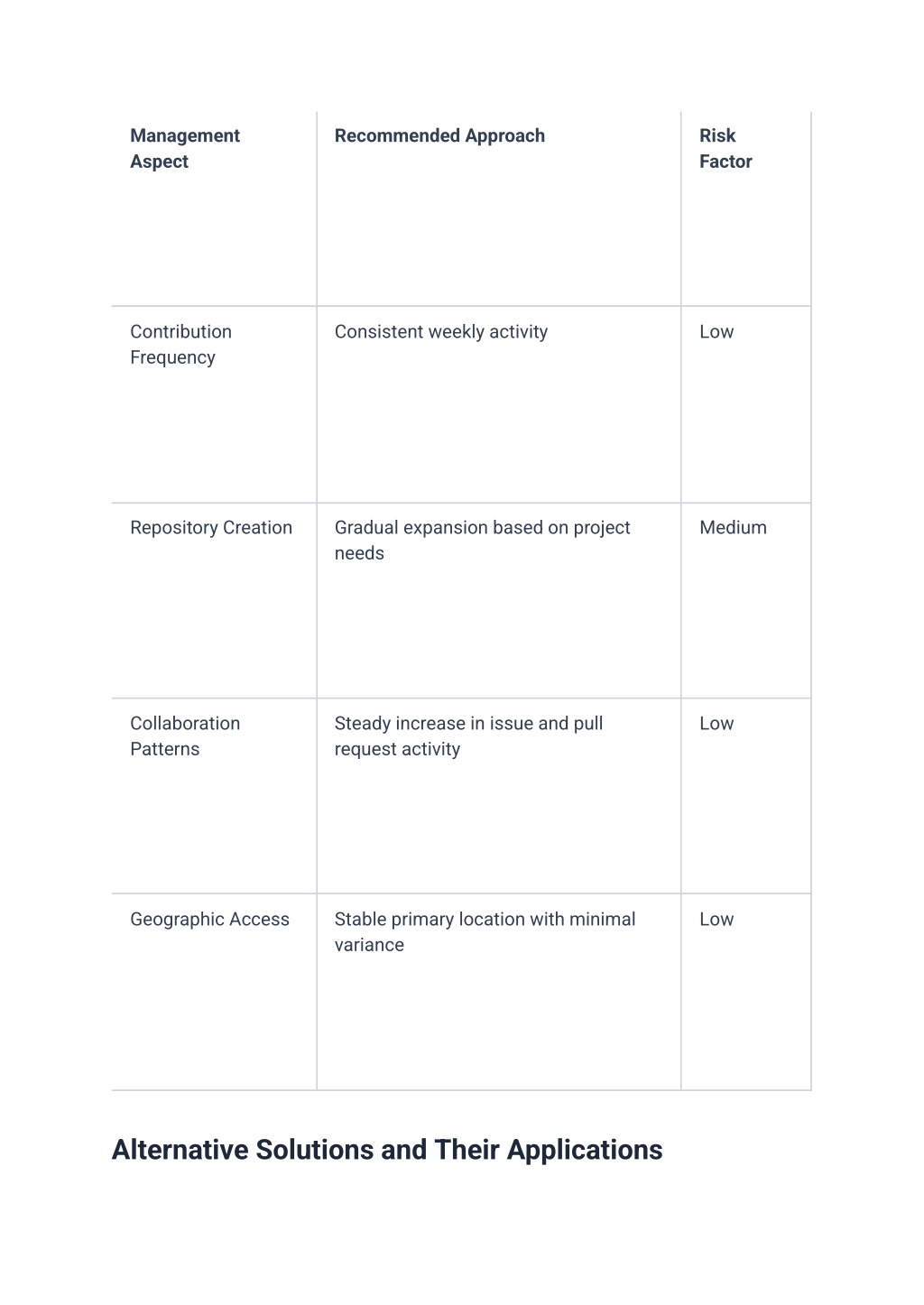924x1305 pixels.
Task: Click the Medium risk factor cell
Action: tap(733, 528)
